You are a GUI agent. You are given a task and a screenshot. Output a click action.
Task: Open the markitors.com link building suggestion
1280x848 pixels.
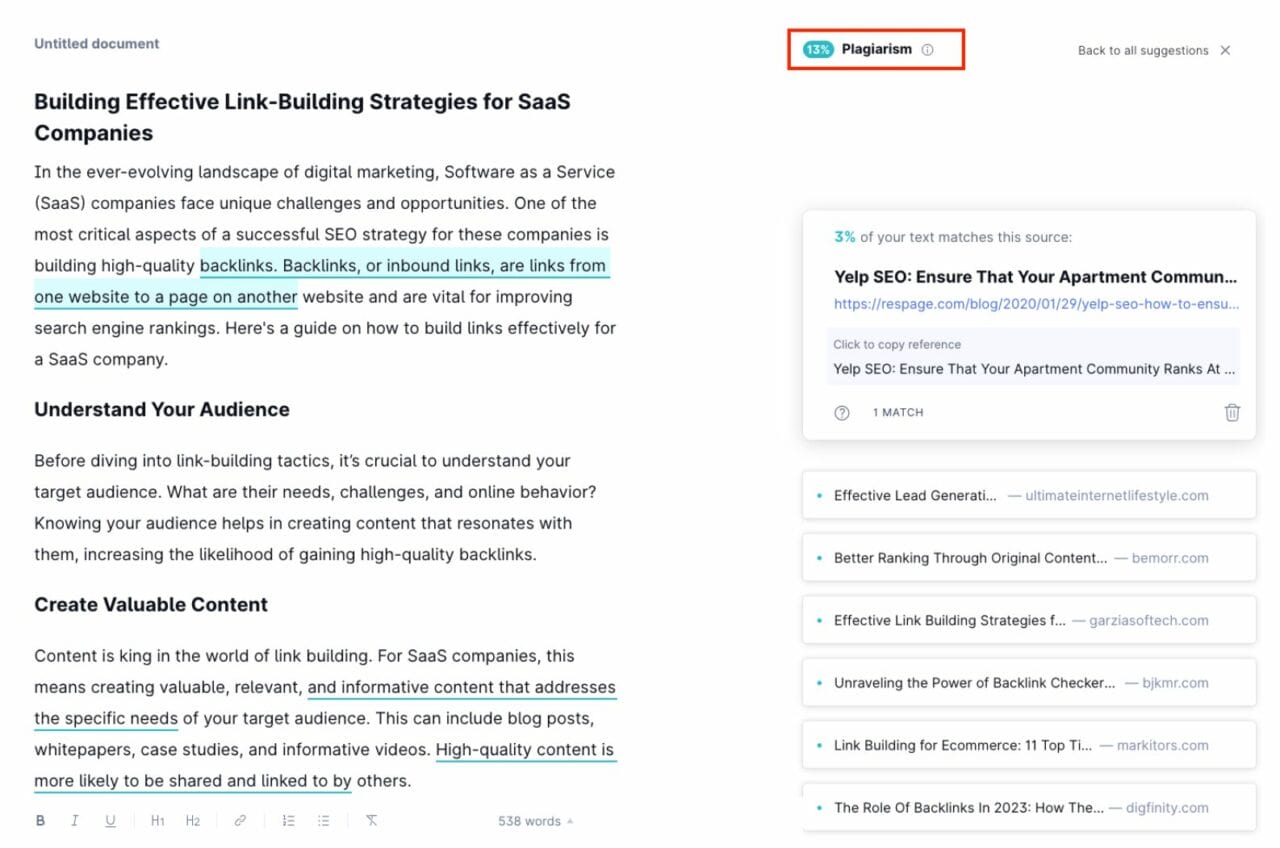click(x=1028, y=745)
